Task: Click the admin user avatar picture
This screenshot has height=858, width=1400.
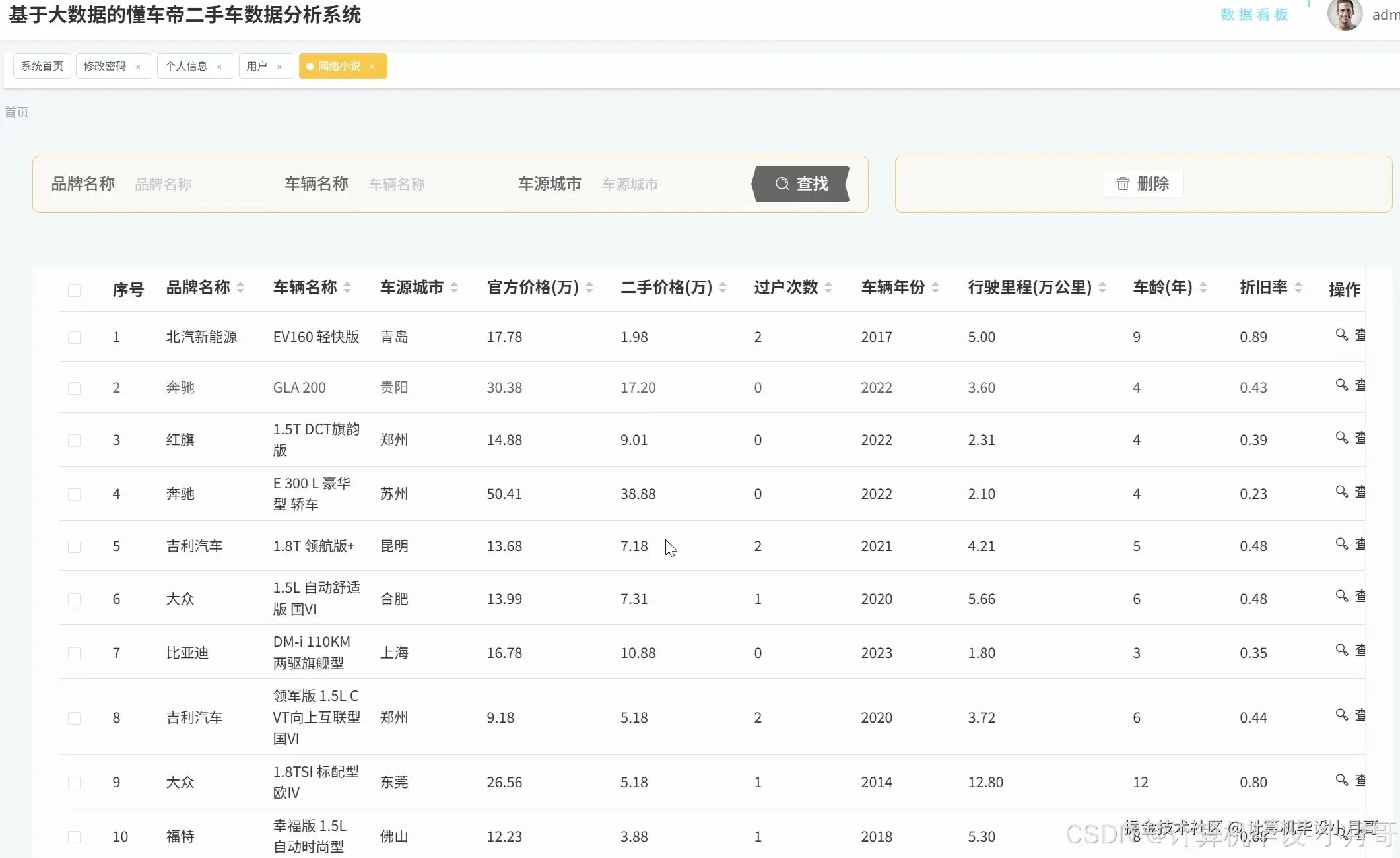Action: 1345,15
